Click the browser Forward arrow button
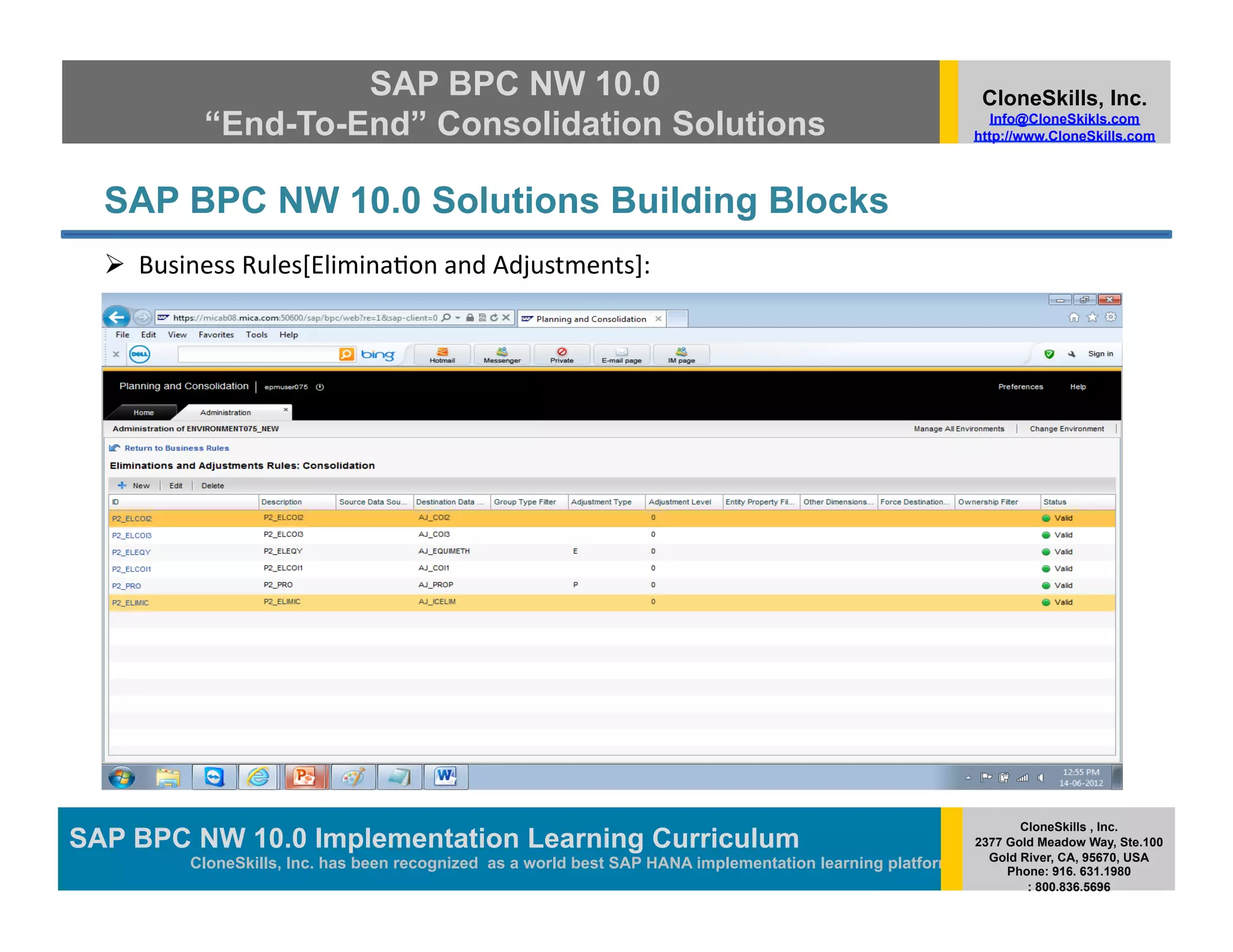The width and height of the screenshot is (1233, 952). (x=142, y=317)
